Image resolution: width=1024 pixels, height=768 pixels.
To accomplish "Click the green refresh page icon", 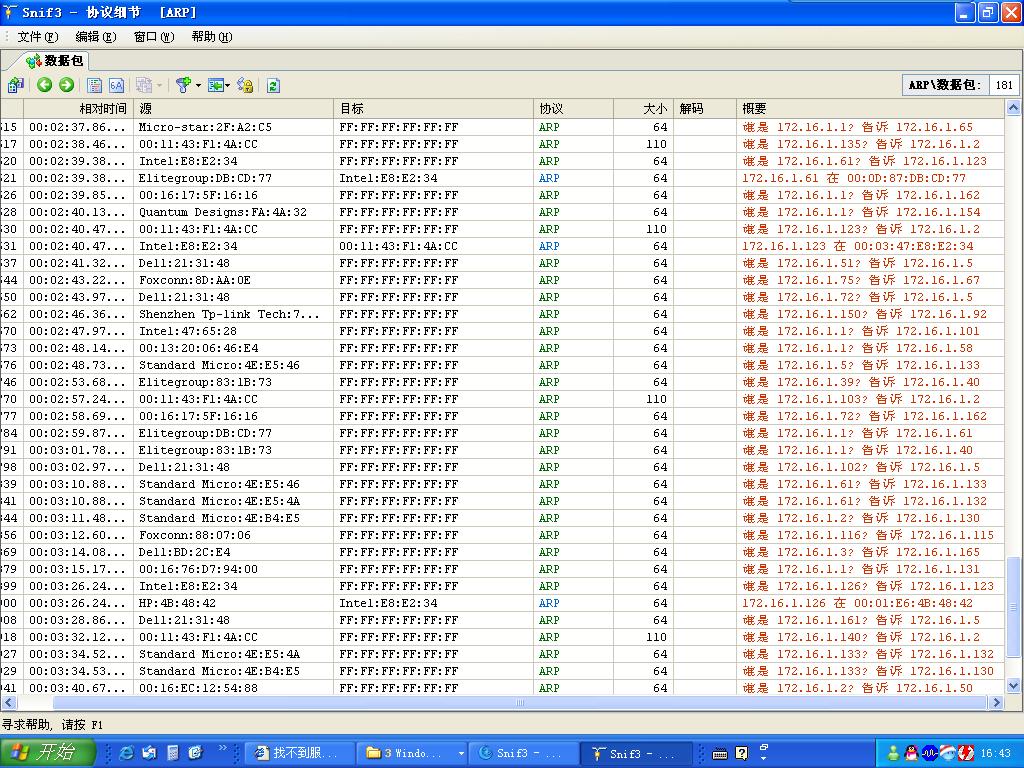I will click(273, 85).
